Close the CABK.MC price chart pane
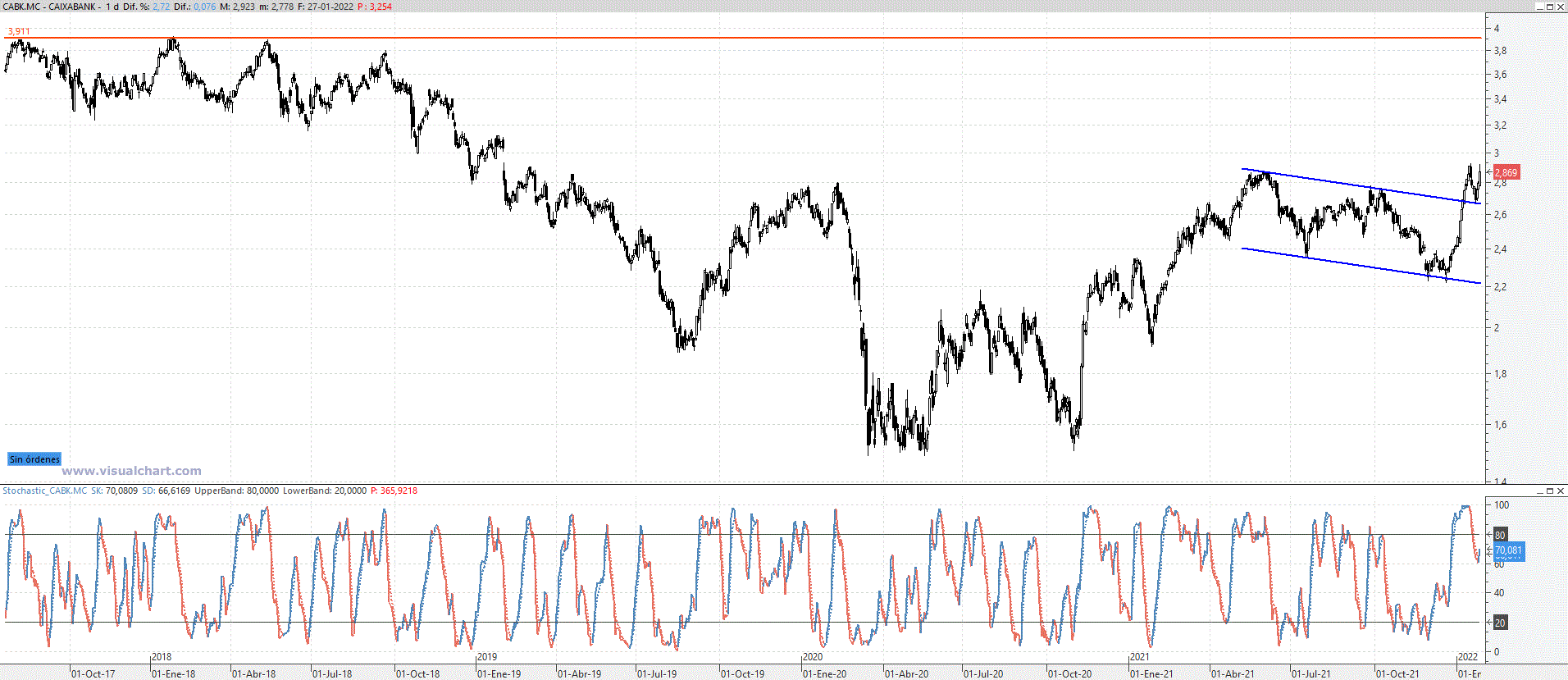Image resolution: width=1568 pixels, height=680 pixels. pos(1561,7)
